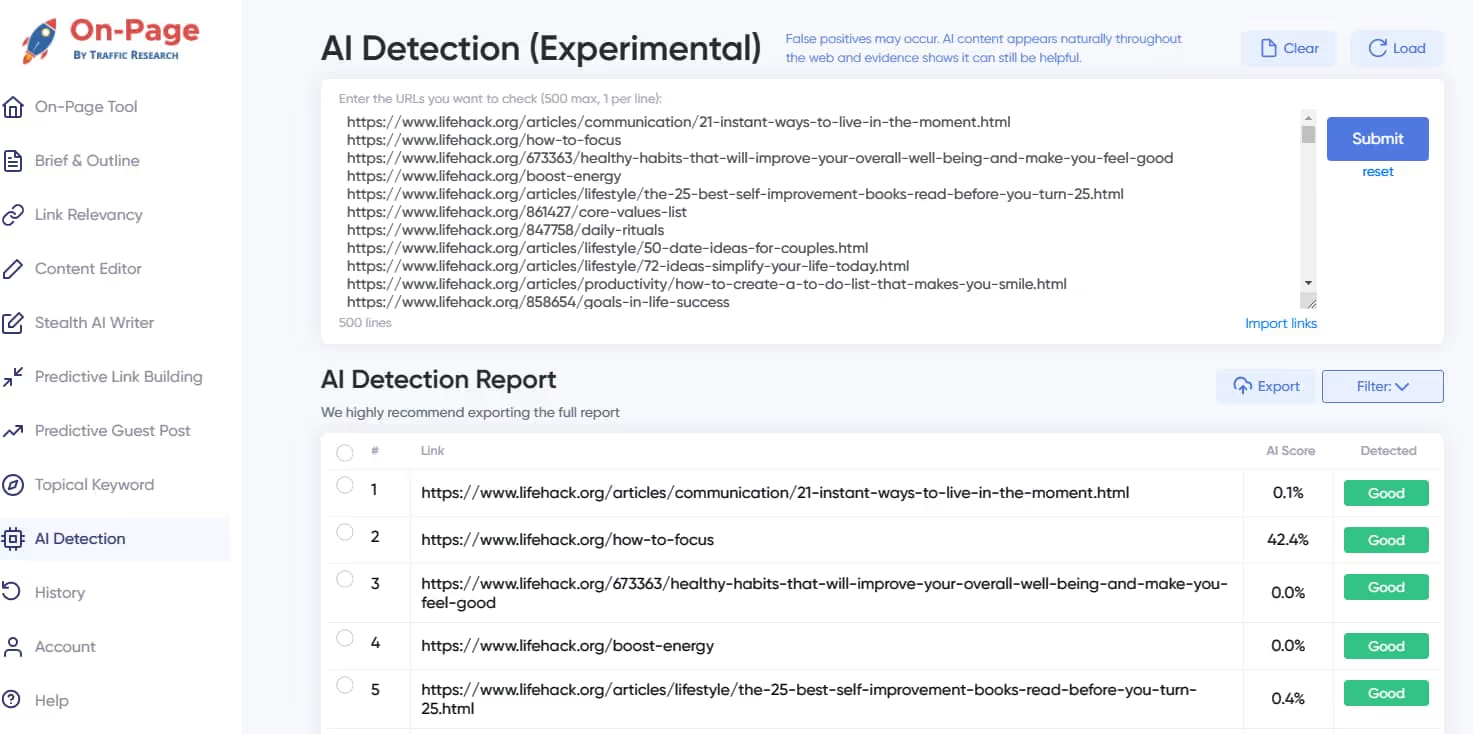Open the Account menu item

[x=65, y=647]
